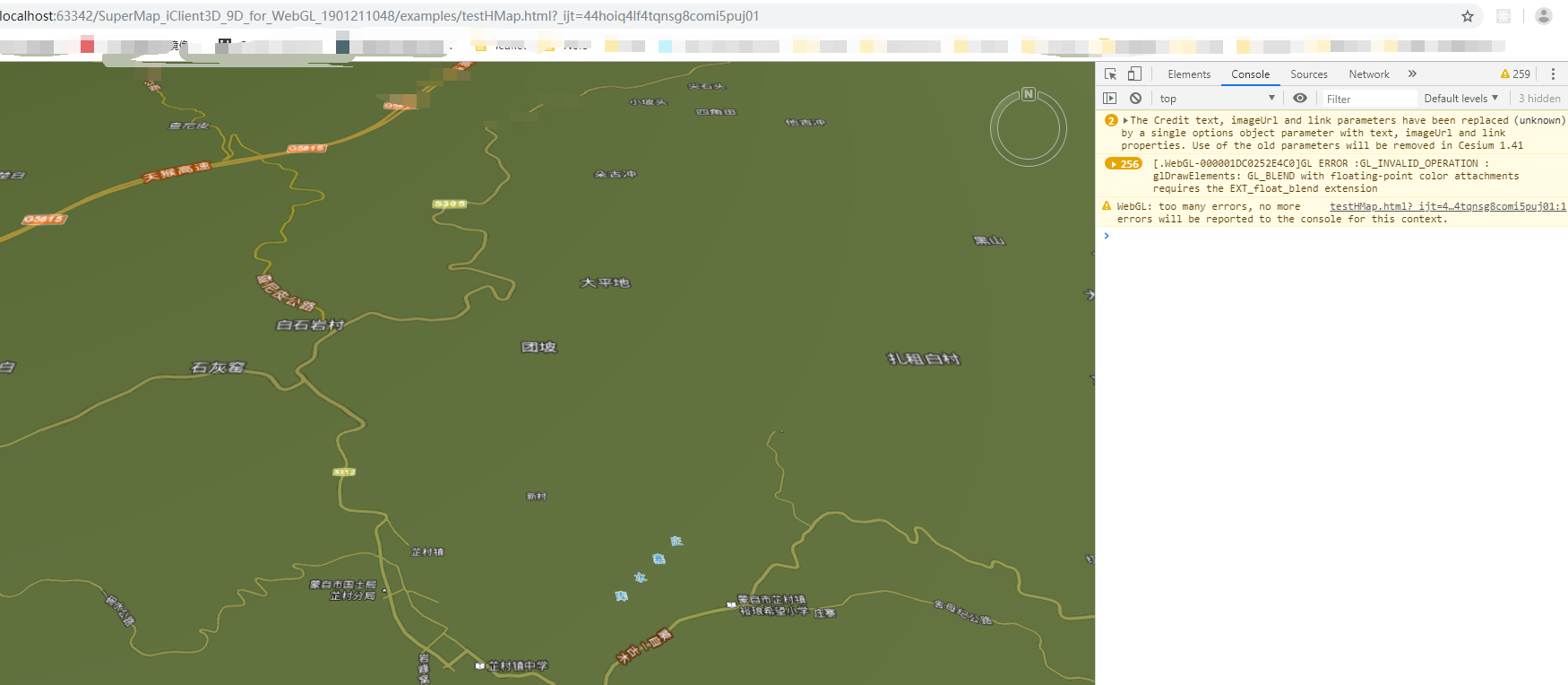Screen dimensions: 1568x685
Task: Switch to the Elements tab
Action: coord(1189,74)
